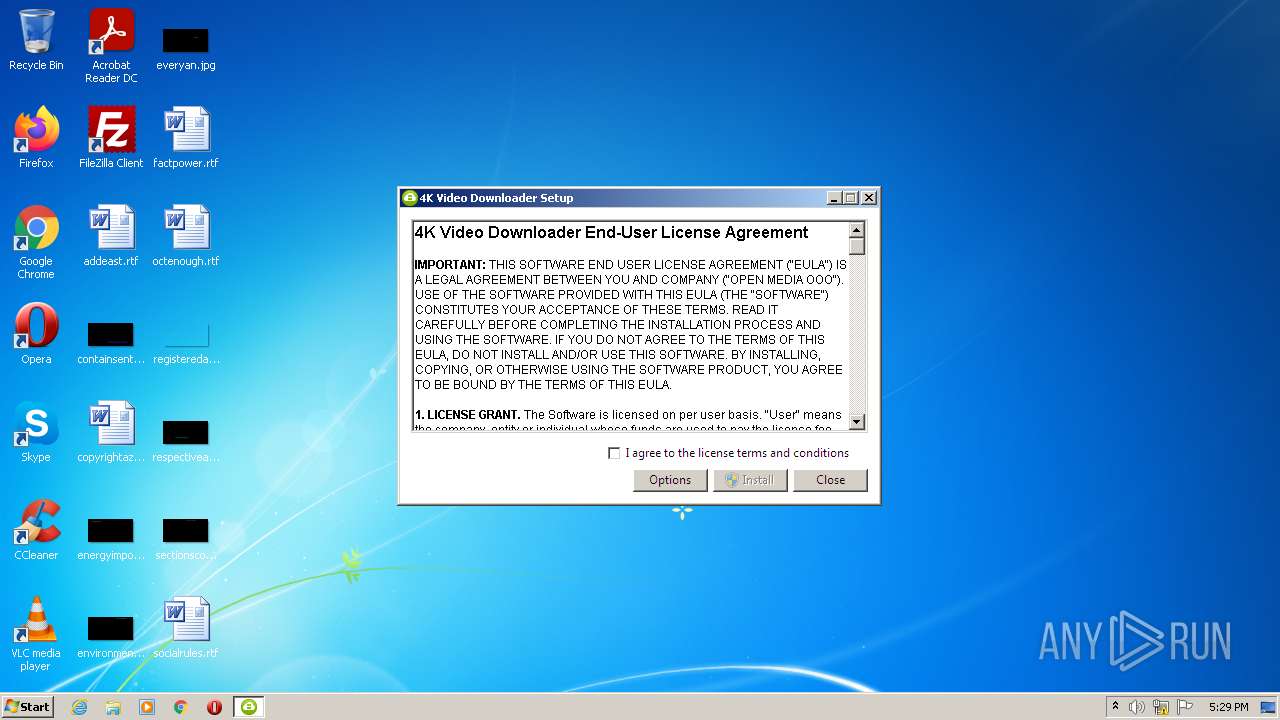Click the taskbar clock showing 5:29 PM
Viewport: 1280px width, 720px height.
pos(1228,707)
